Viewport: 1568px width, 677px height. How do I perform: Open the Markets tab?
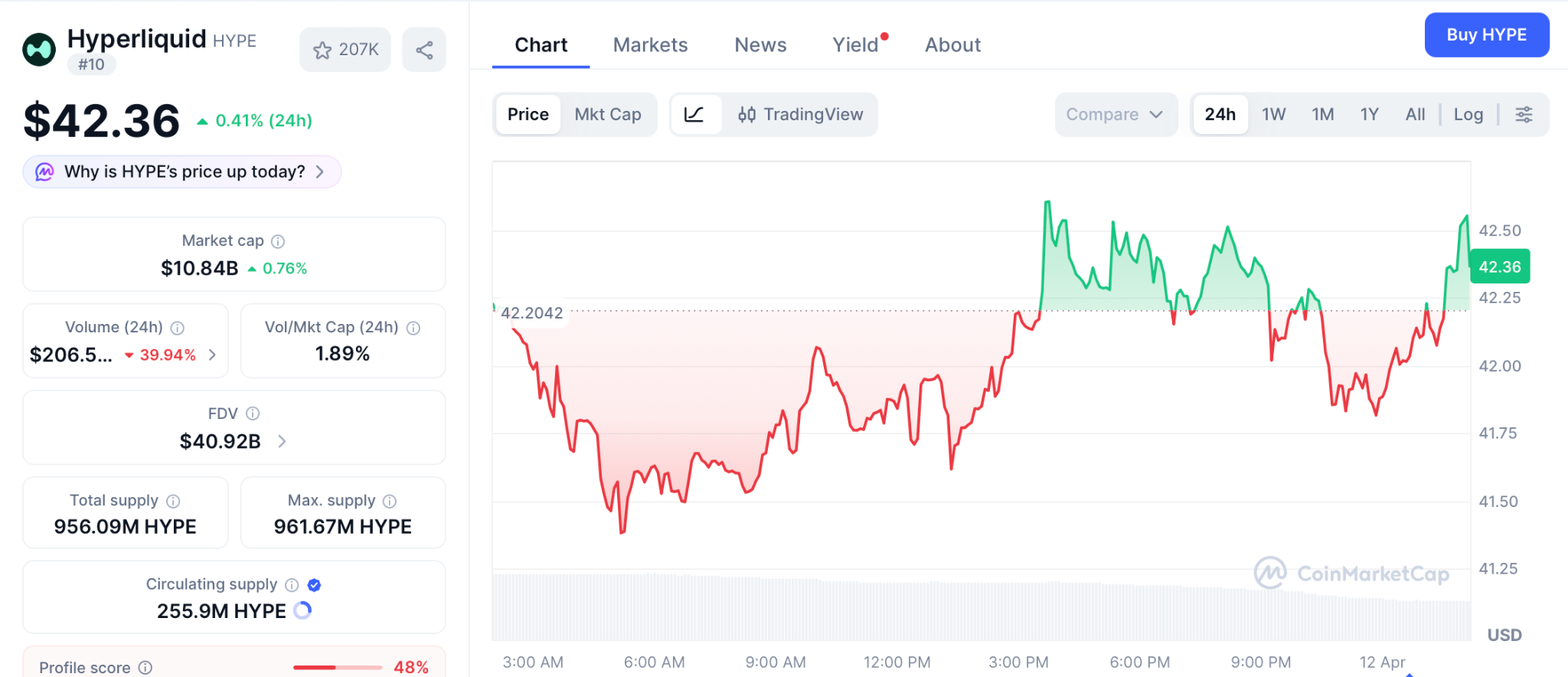[x=650, y=45]
